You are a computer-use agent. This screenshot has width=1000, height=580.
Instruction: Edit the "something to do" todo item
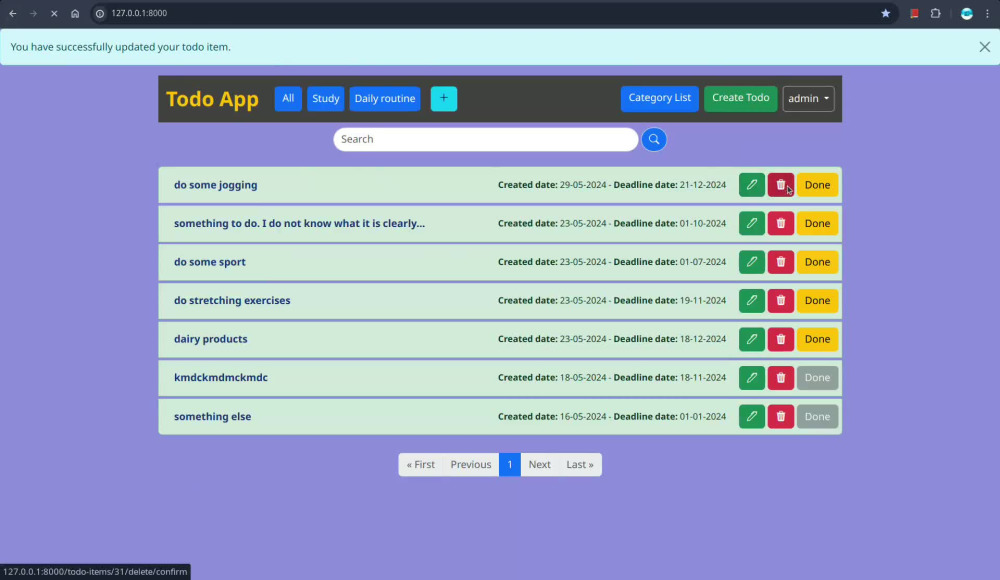(x=751, y=223)
